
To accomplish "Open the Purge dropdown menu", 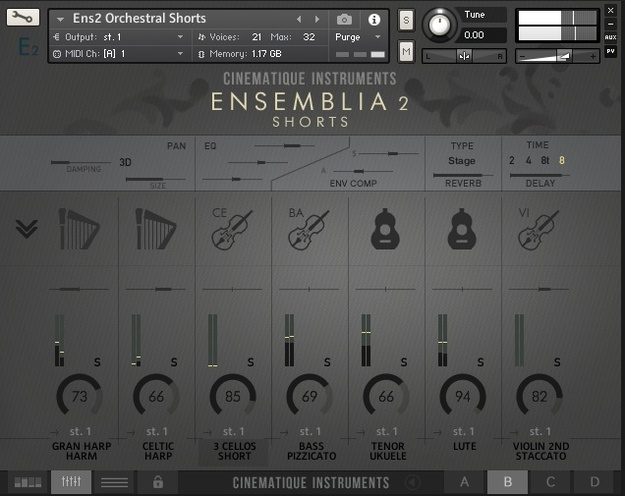I will pyautogui.click(x=358, y=37).
